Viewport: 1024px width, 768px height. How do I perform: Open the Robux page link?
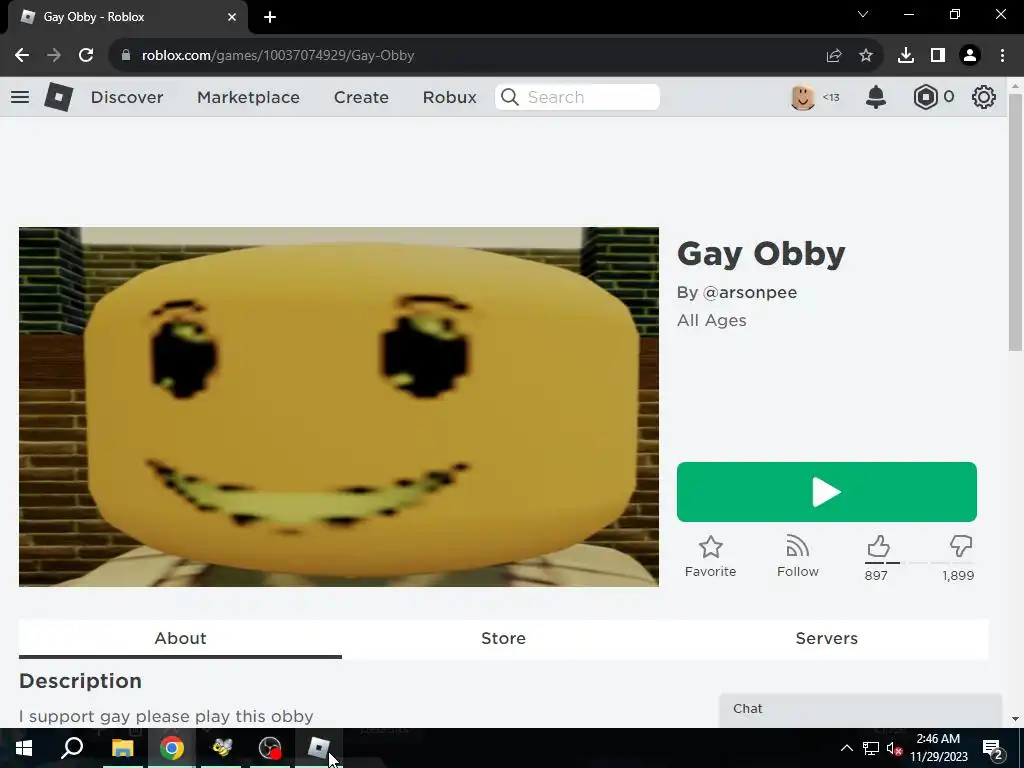tap(449, 97)
